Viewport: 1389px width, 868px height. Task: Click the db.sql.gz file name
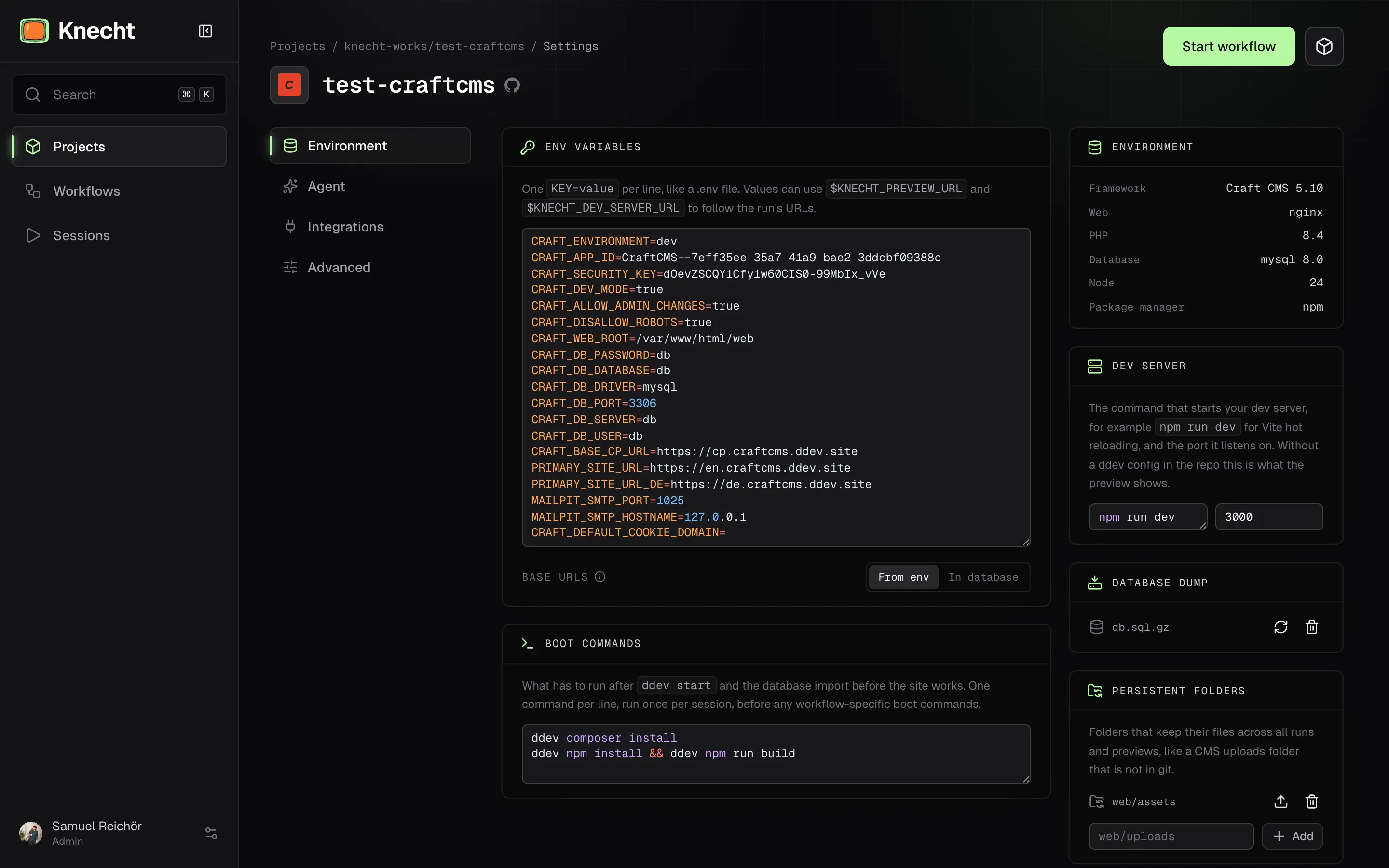pyautogui.click(x=1141, y=627)
